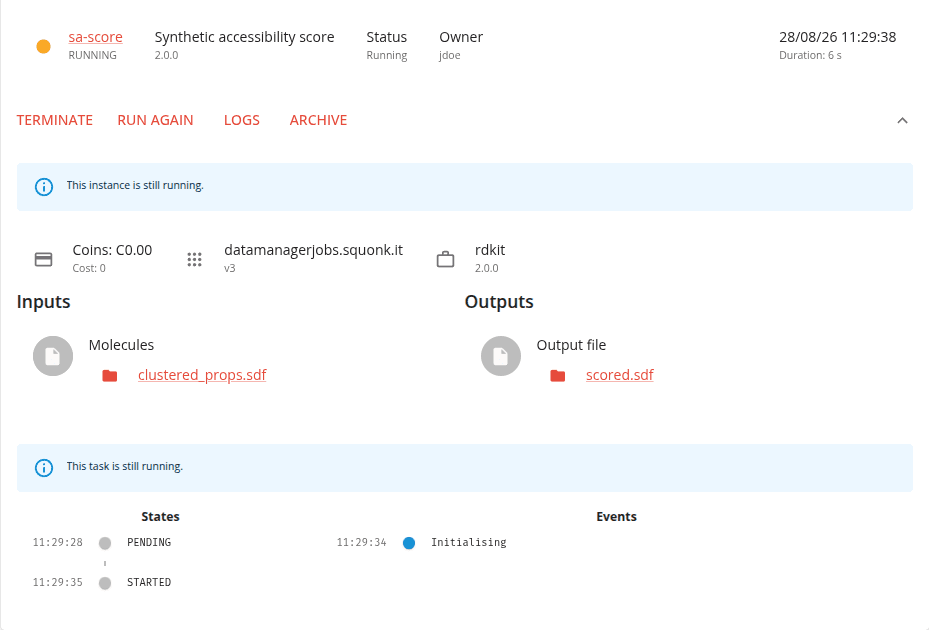Click the 'Cost: 0' text

[89, 268]
